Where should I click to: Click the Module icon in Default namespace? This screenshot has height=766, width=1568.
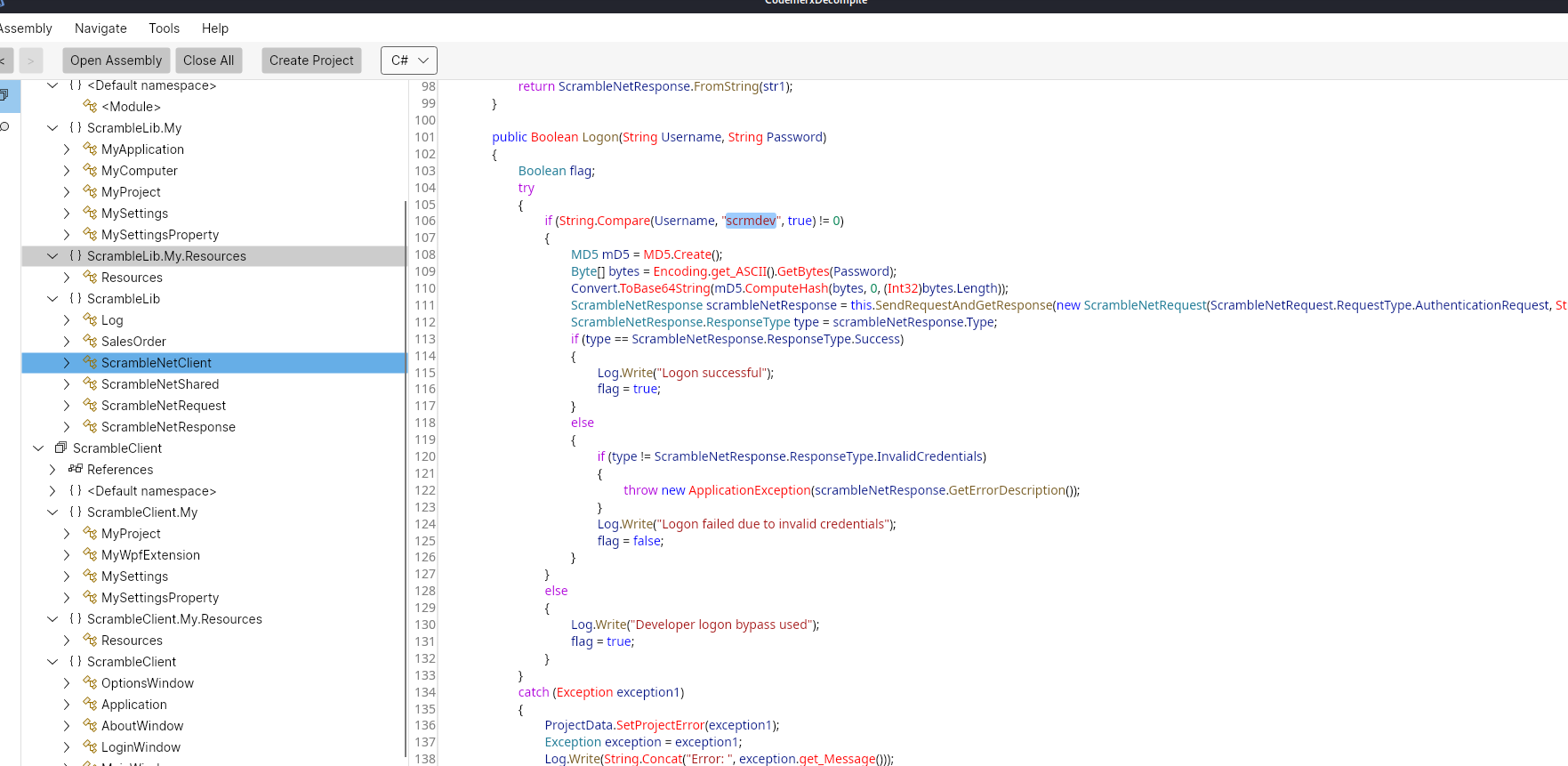click(90, 106)
